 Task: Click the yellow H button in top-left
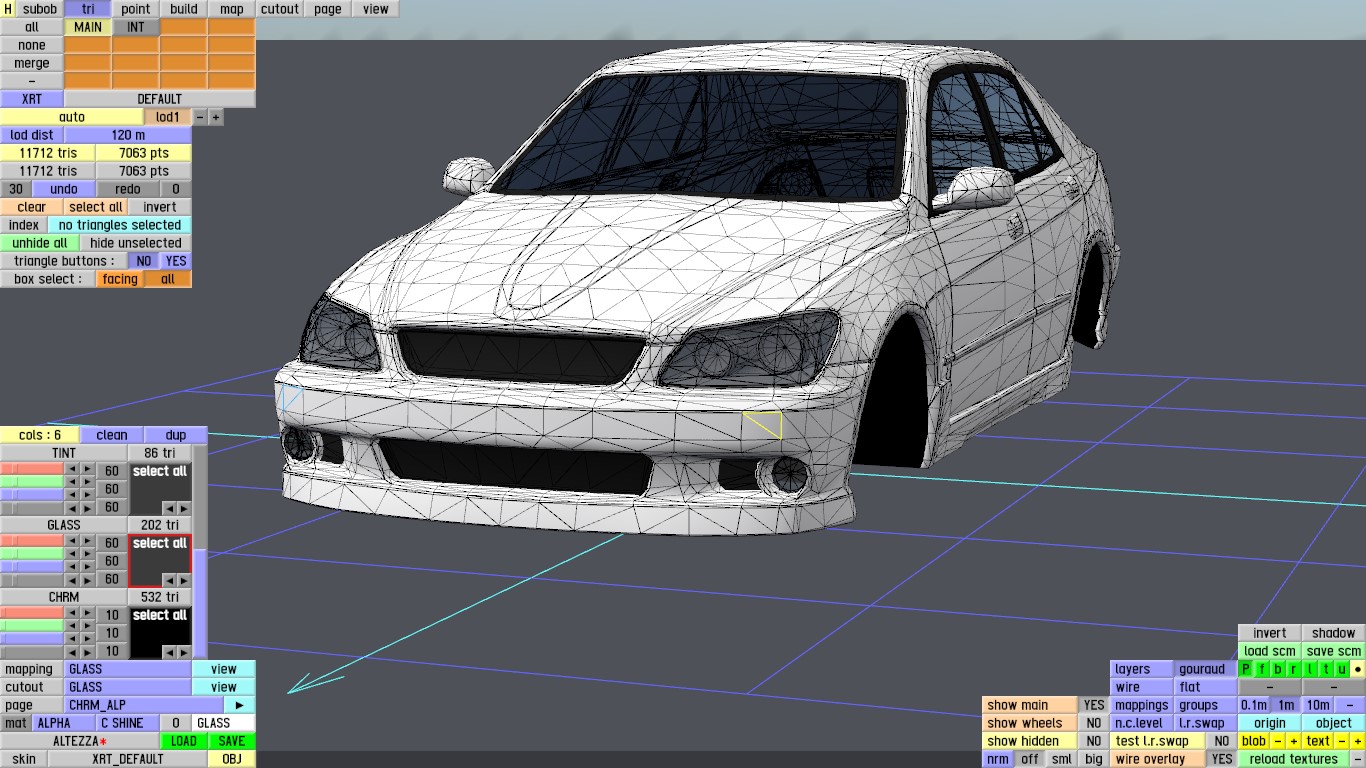[8, 9]
